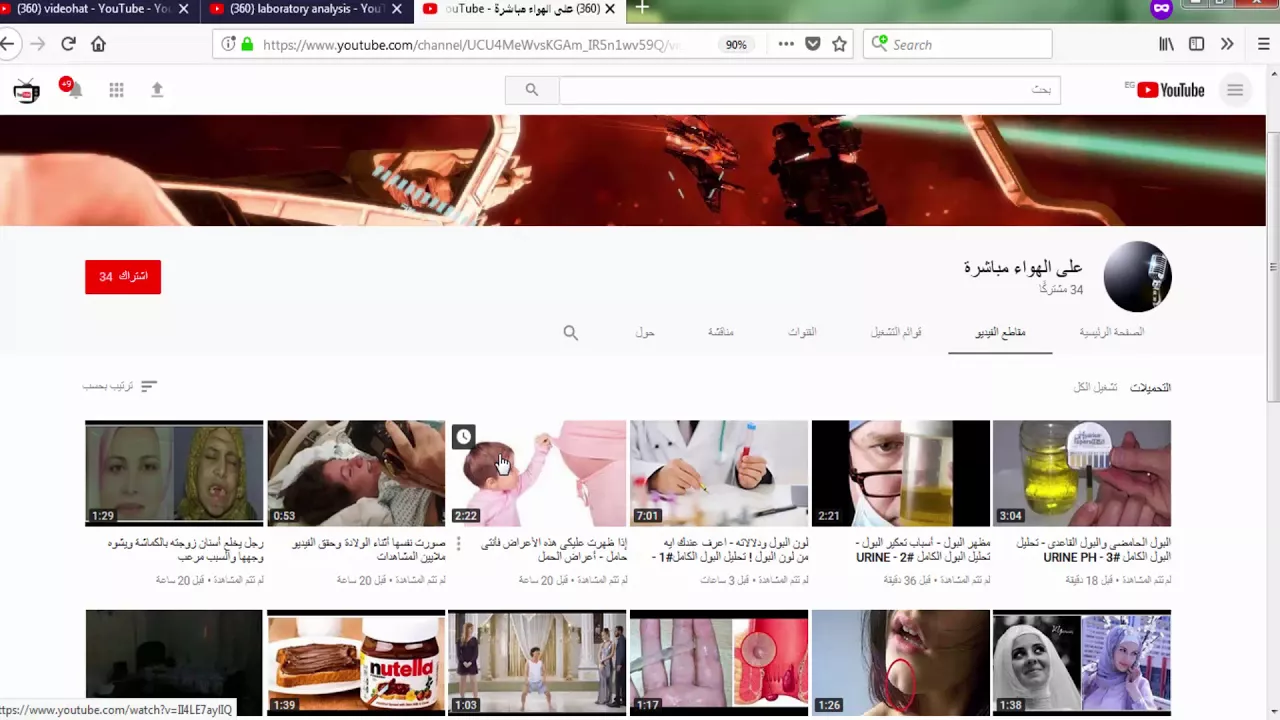Click the 90% zoom level indicator
The image size is (1280, 720).
point(736,45)
